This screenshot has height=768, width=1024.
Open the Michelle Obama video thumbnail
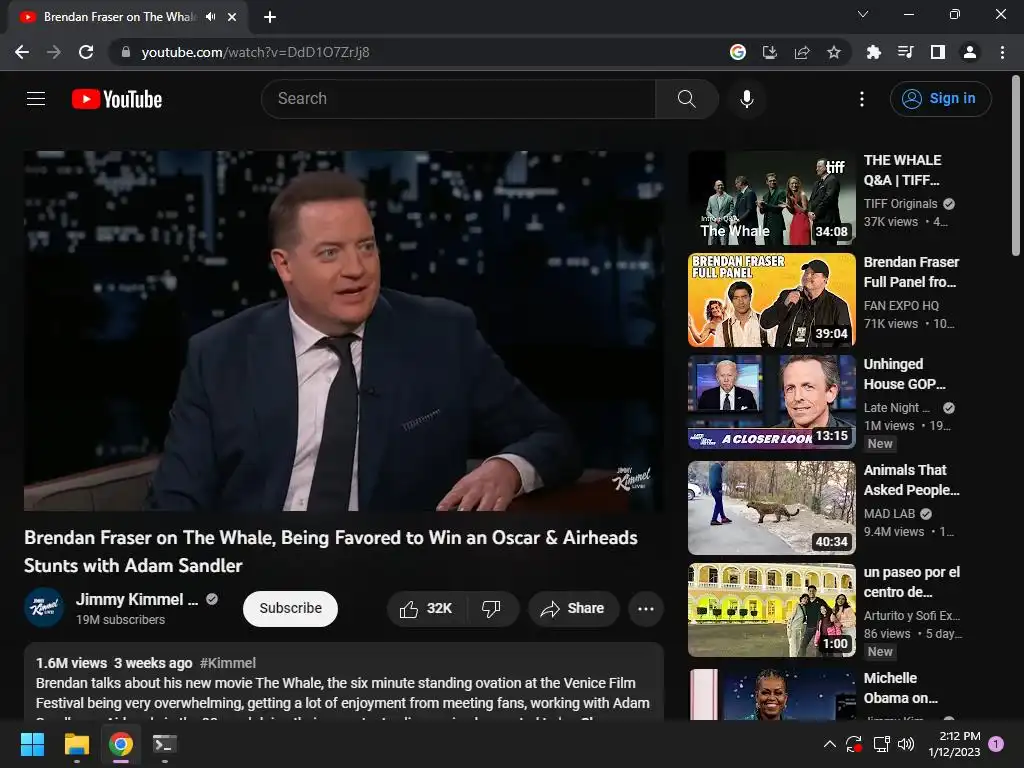772,694
